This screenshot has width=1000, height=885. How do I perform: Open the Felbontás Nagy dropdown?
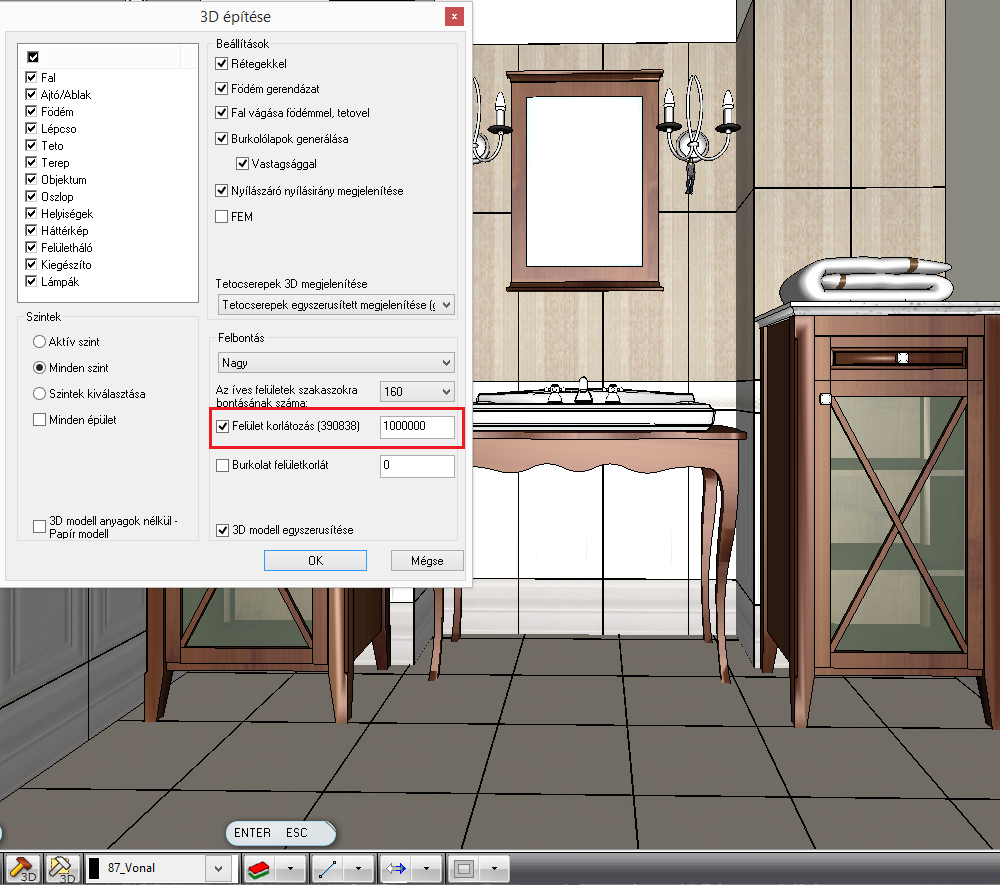pyautogui.click(x=336, y=362)
